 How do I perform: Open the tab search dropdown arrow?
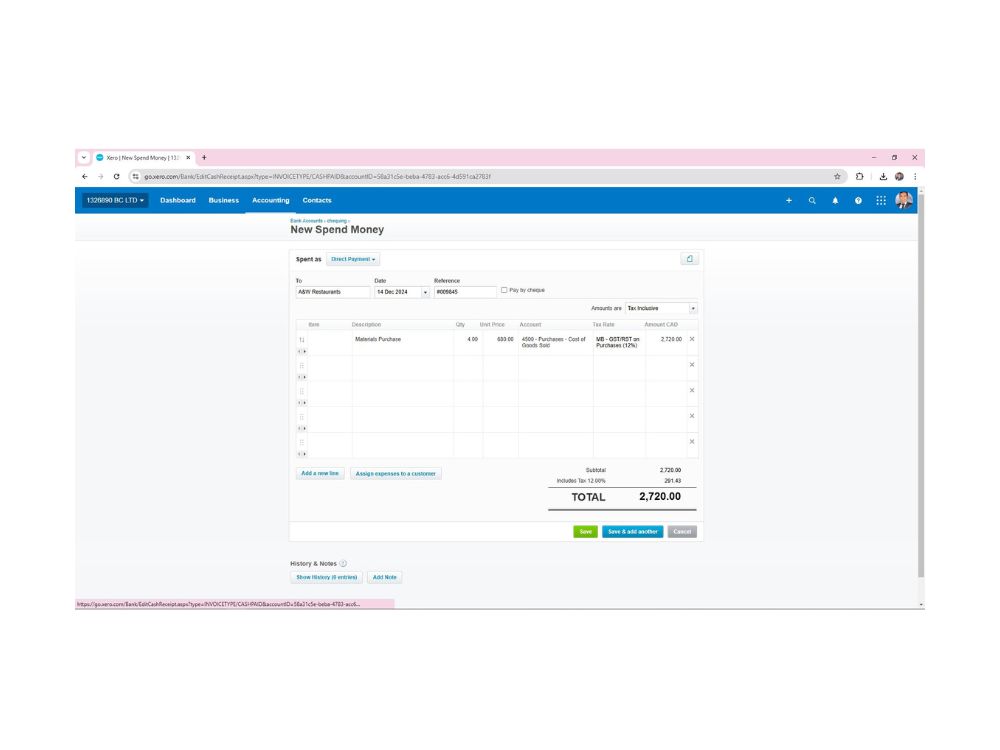tap(84, 158)
